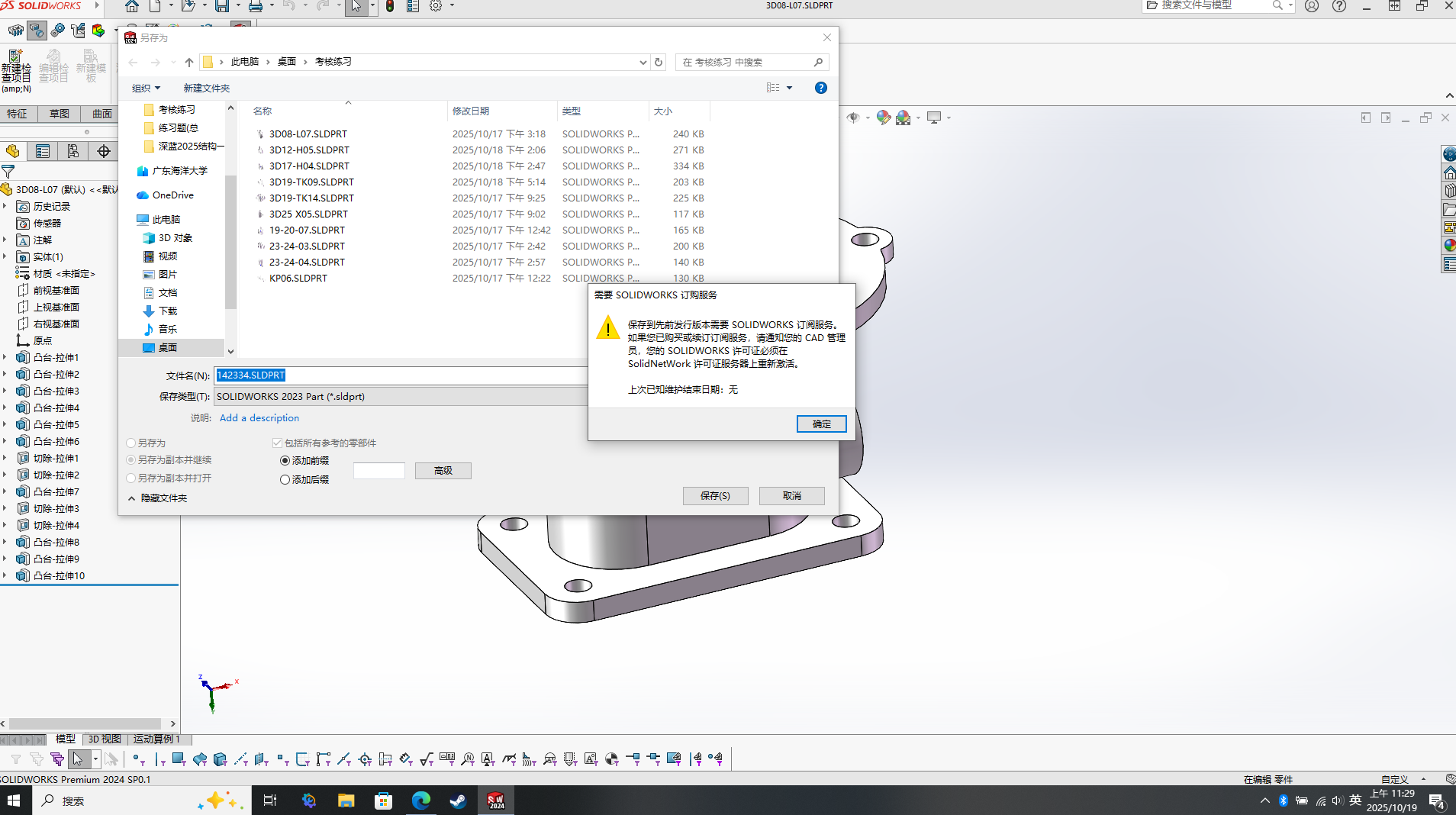Switch to the '曲面' command tab
Screen dimensions: 1456x815
tap(101, 114)
